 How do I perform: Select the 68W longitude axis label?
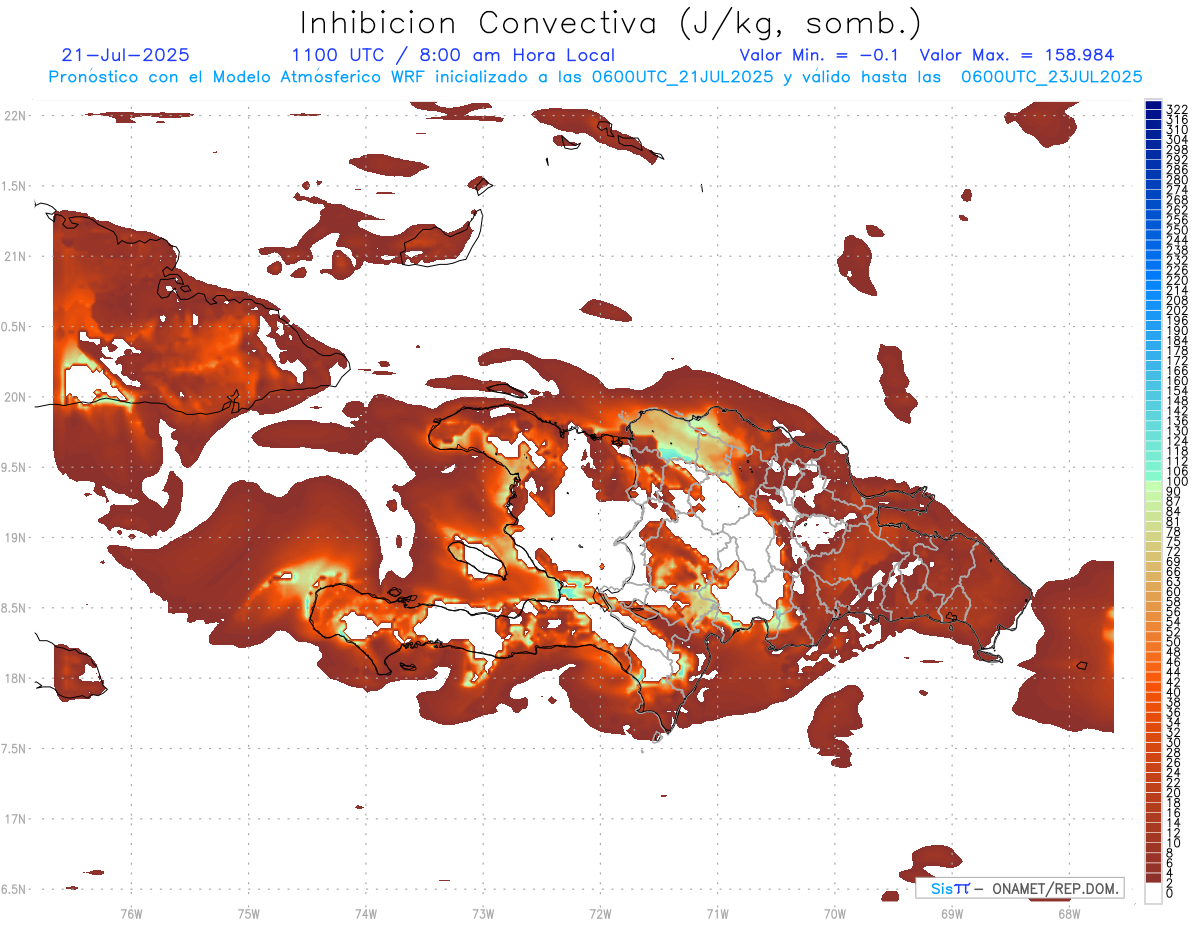[1068, 913]
